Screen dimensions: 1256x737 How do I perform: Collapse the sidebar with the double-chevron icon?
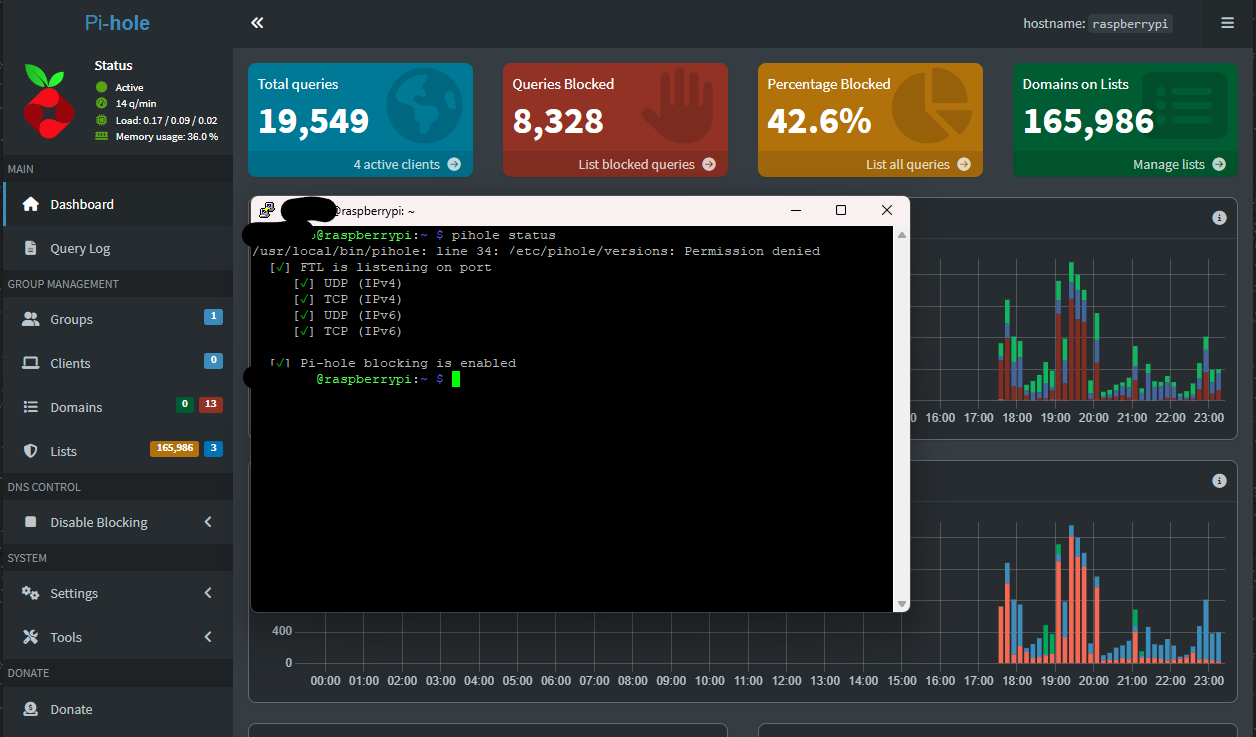[x=257, y=23]
